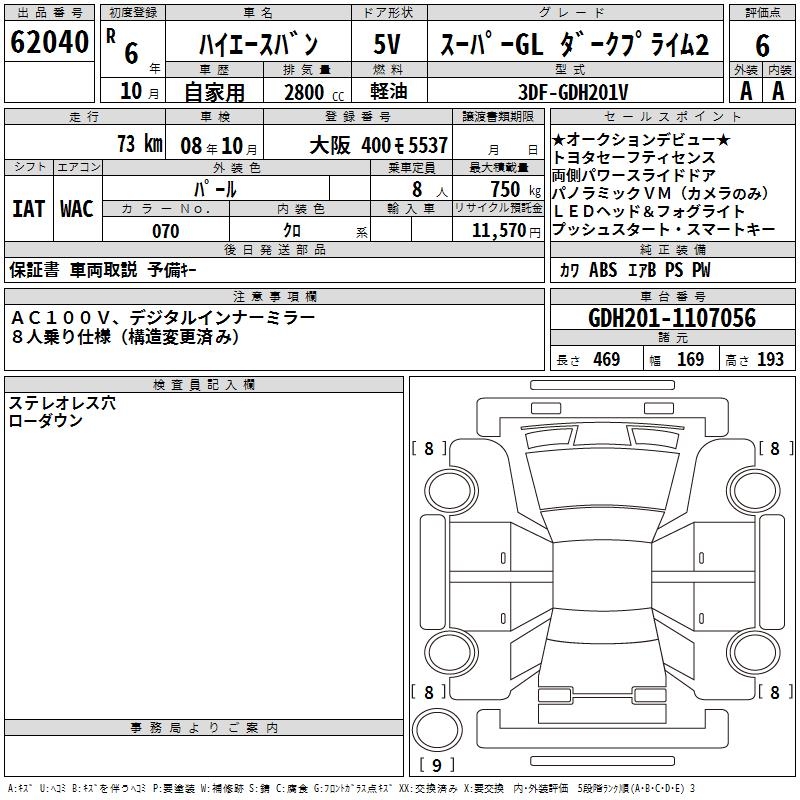Click 予備キー in later-shipped parts
The height and width of the screenshot is (800, 800).
[172, 270]
